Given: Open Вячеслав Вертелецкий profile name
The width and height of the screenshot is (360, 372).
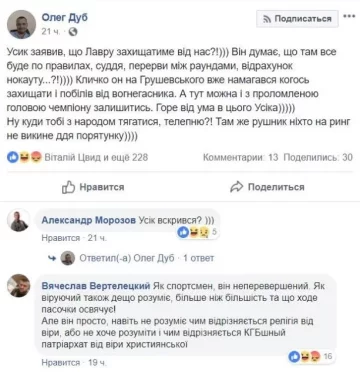Looking at the screenshot, I should [96, 286].
